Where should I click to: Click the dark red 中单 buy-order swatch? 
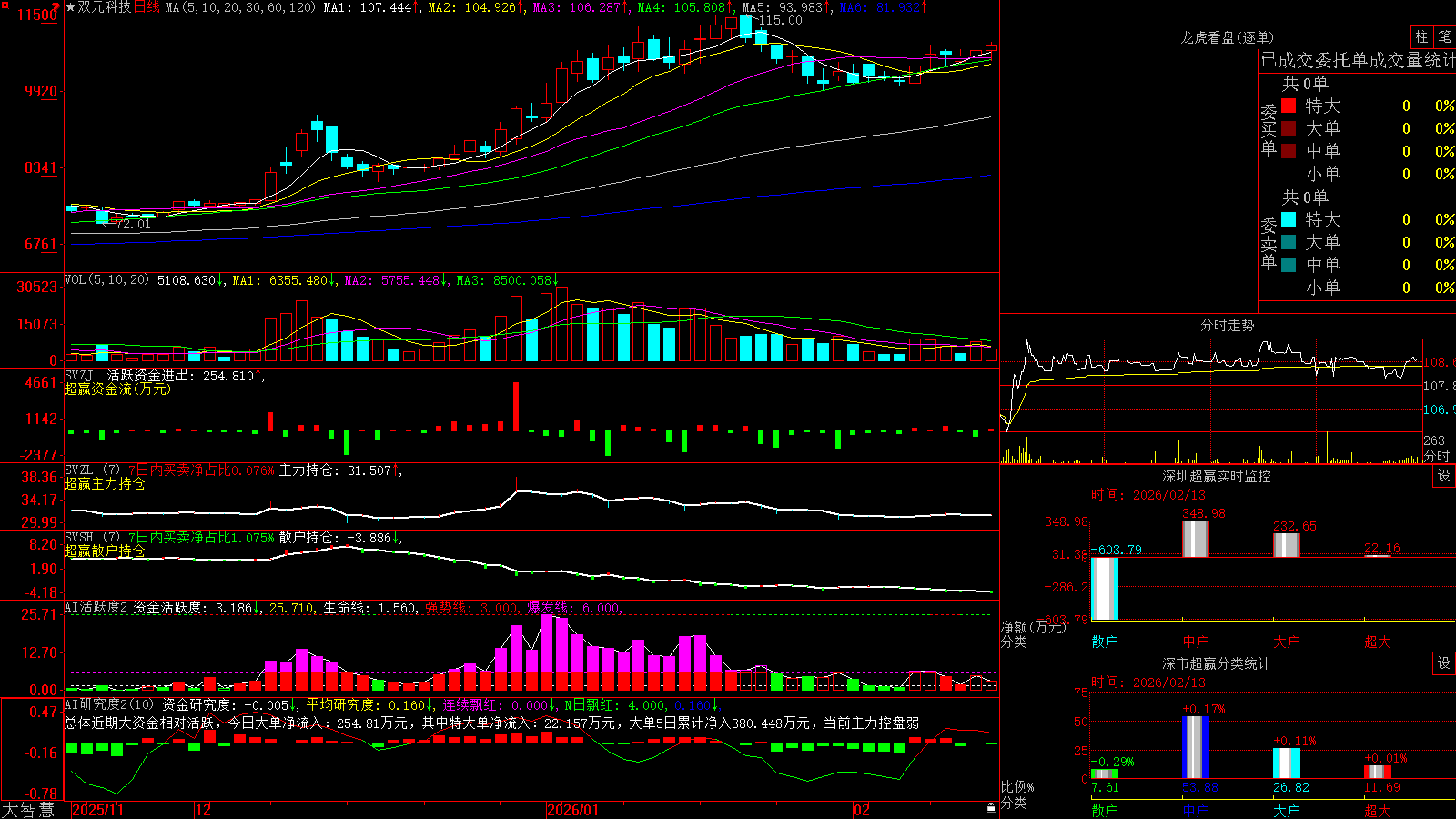pyautogui.click(x=1289, y=151)
